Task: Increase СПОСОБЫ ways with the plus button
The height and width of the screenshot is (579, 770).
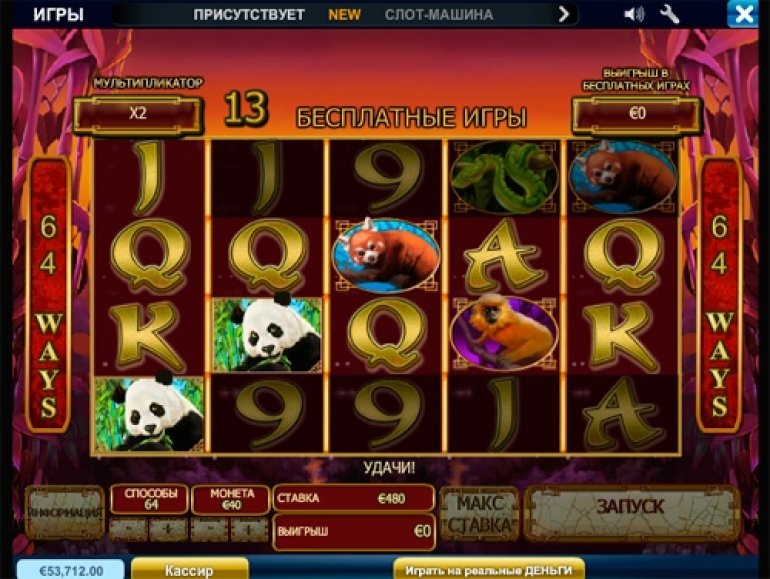Action: click(168, 530)
